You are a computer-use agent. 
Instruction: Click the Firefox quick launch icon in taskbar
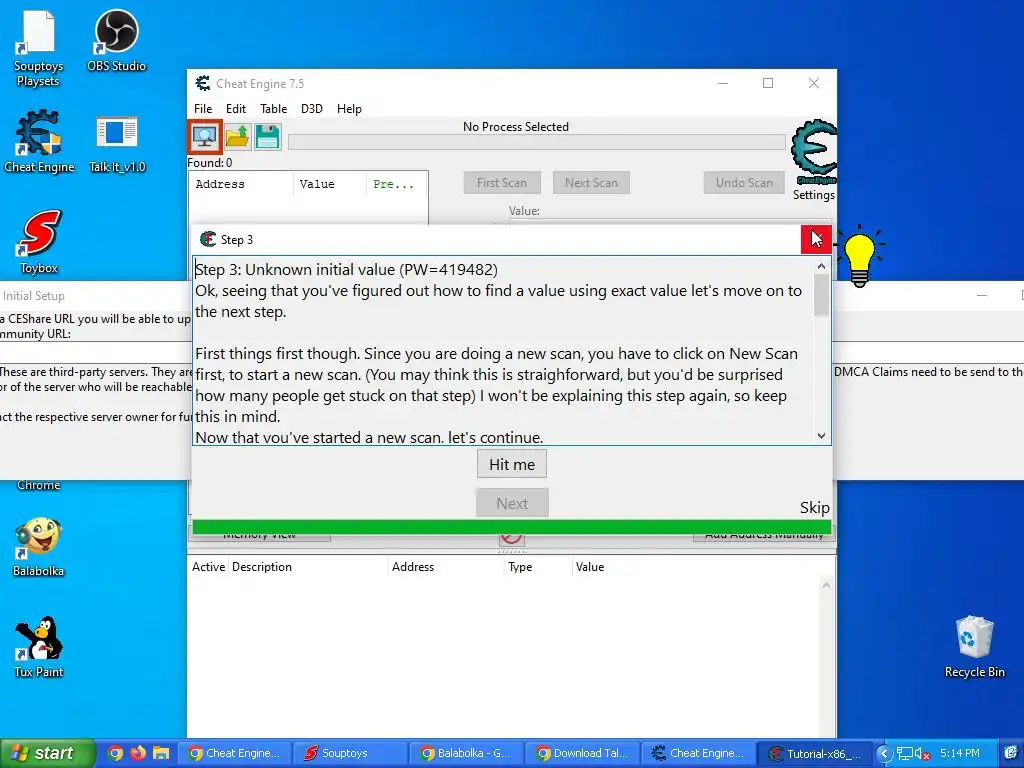[x=138, y=753]
